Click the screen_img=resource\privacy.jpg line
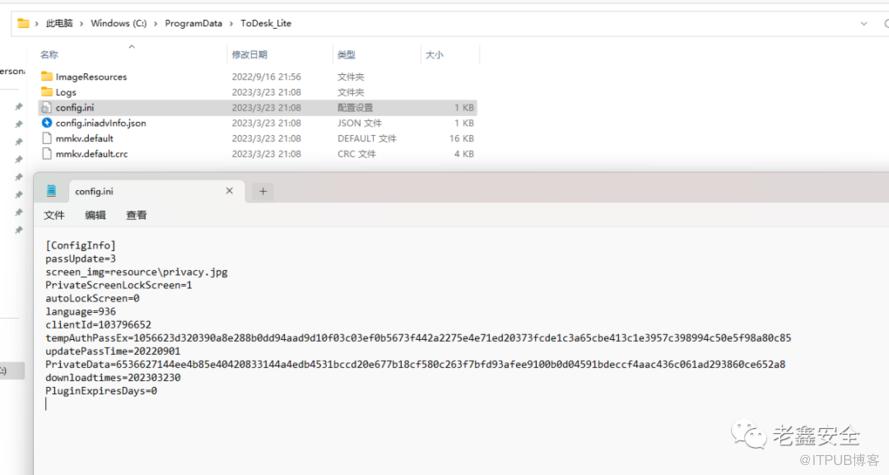Viewport: 889px width, 475px height. tap(137, 272)
